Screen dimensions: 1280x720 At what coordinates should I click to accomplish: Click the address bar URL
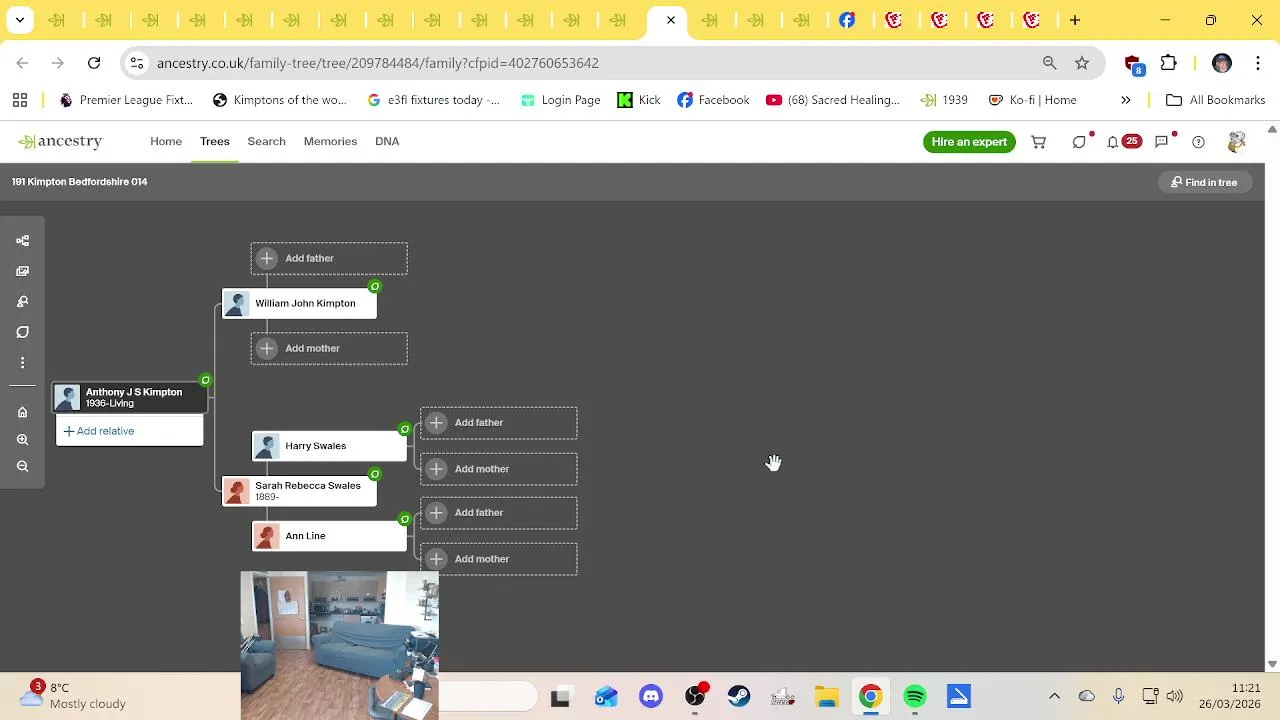pyautogui.click(x=378, y=63)
